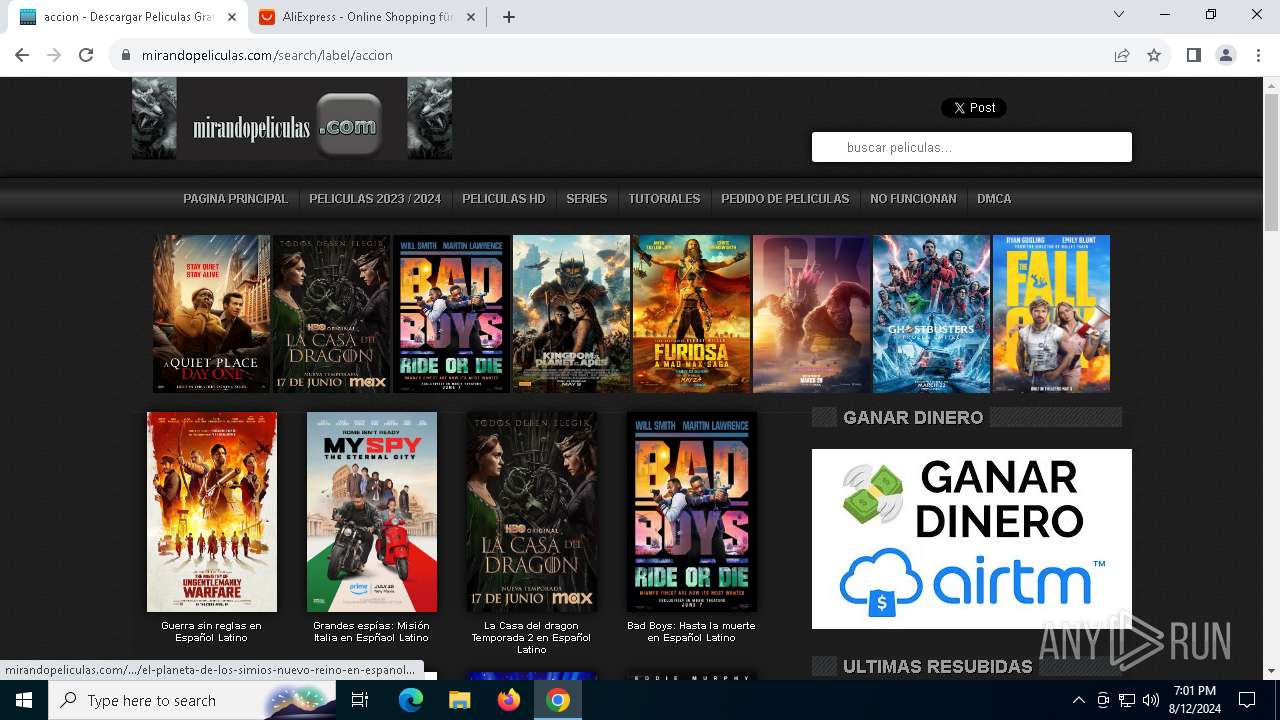Click the Type here to search box
The image size is (1280, 720).
pos(191,700)
